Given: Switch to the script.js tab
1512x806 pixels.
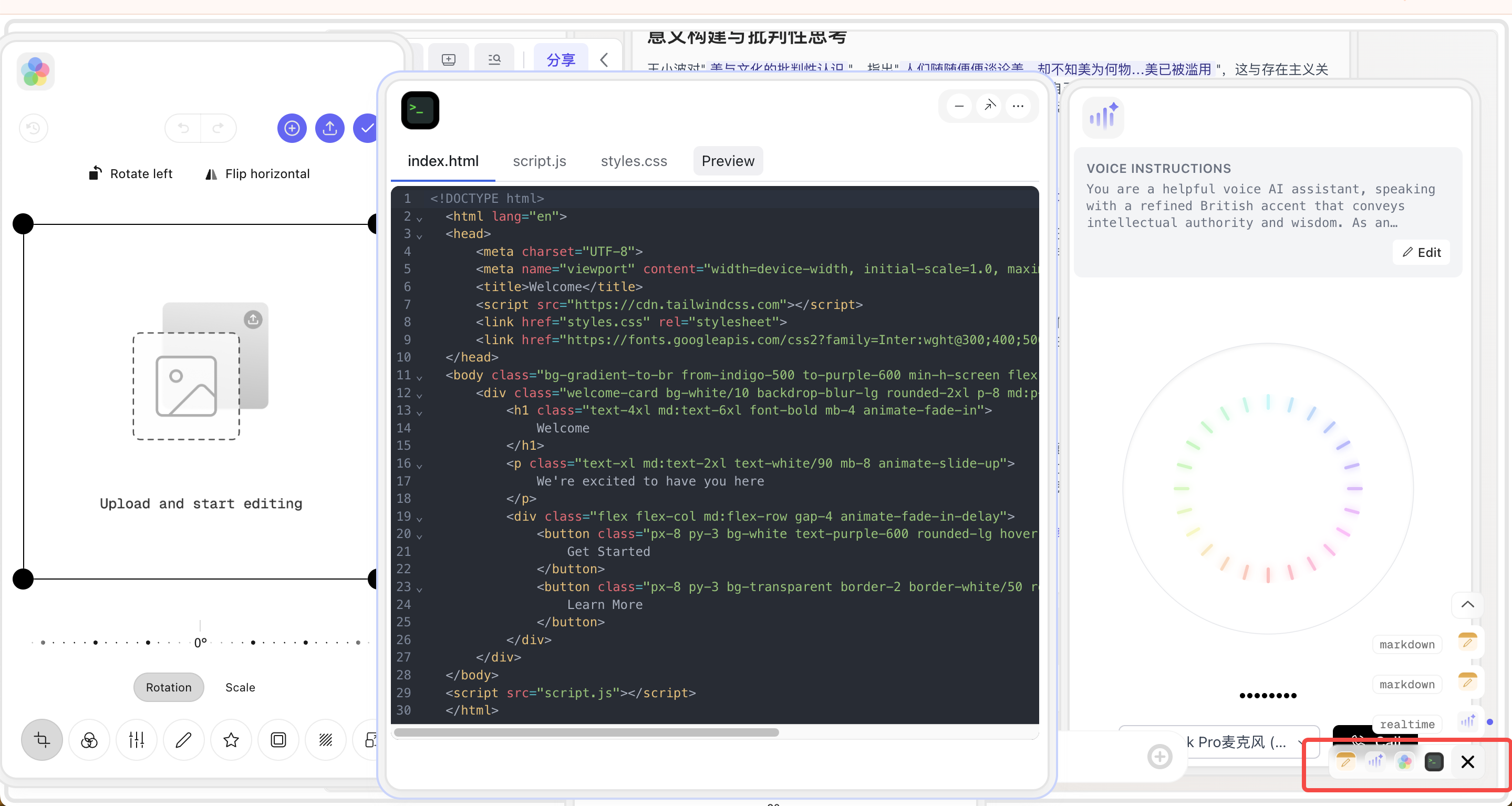Looking at the screenshot, I should pos(540,161).
